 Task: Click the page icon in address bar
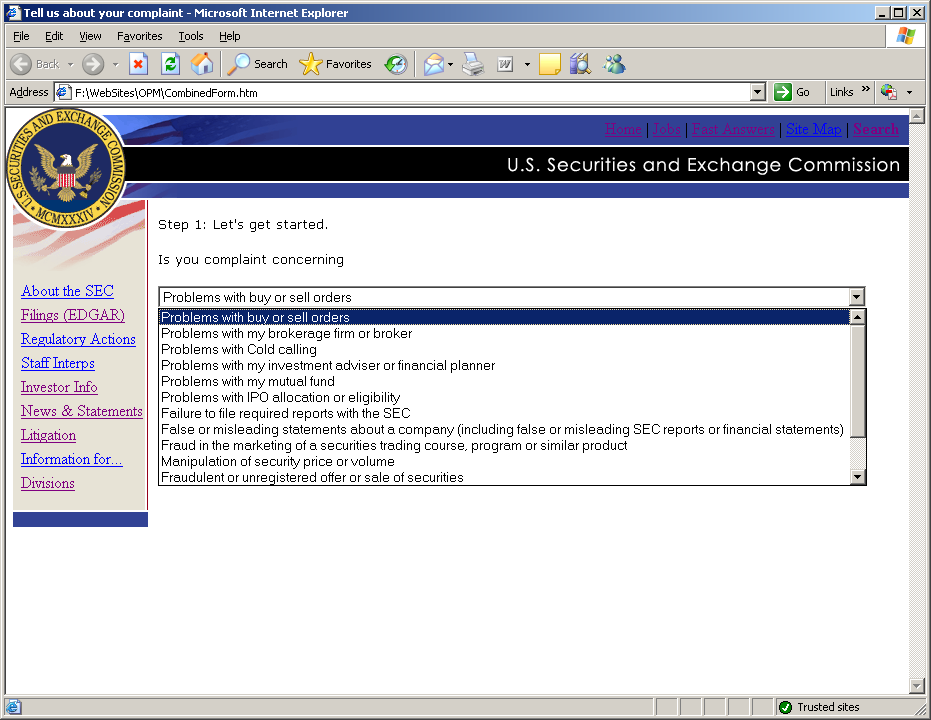click(x=63, y=92)
